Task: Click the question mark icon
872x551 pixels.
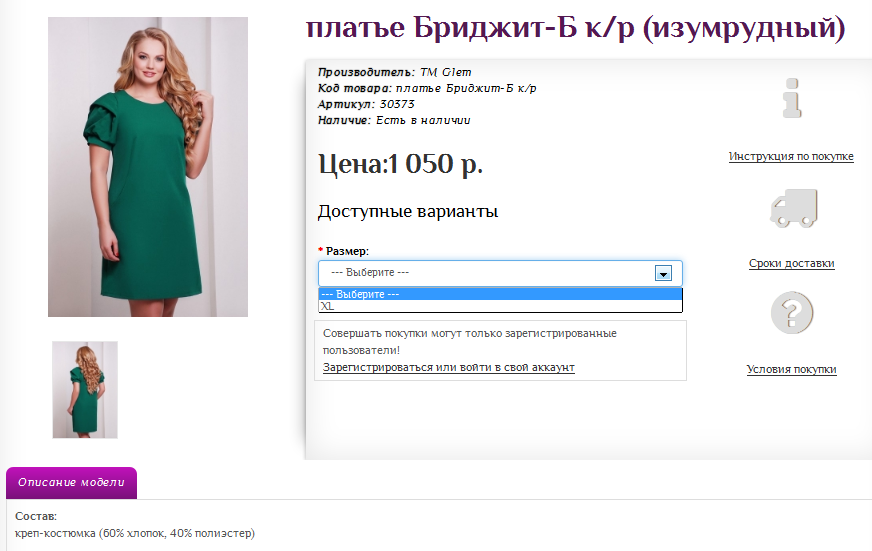Action: click(x=792, y=312)
